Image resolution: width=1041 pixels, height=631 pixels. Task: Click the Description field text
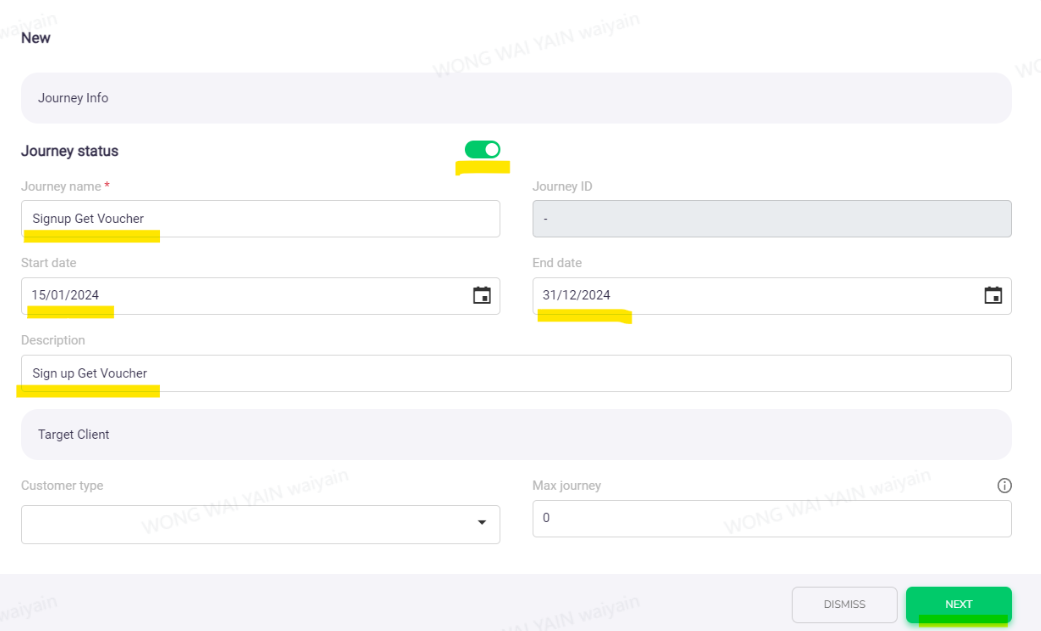click(x=89, y=372)
